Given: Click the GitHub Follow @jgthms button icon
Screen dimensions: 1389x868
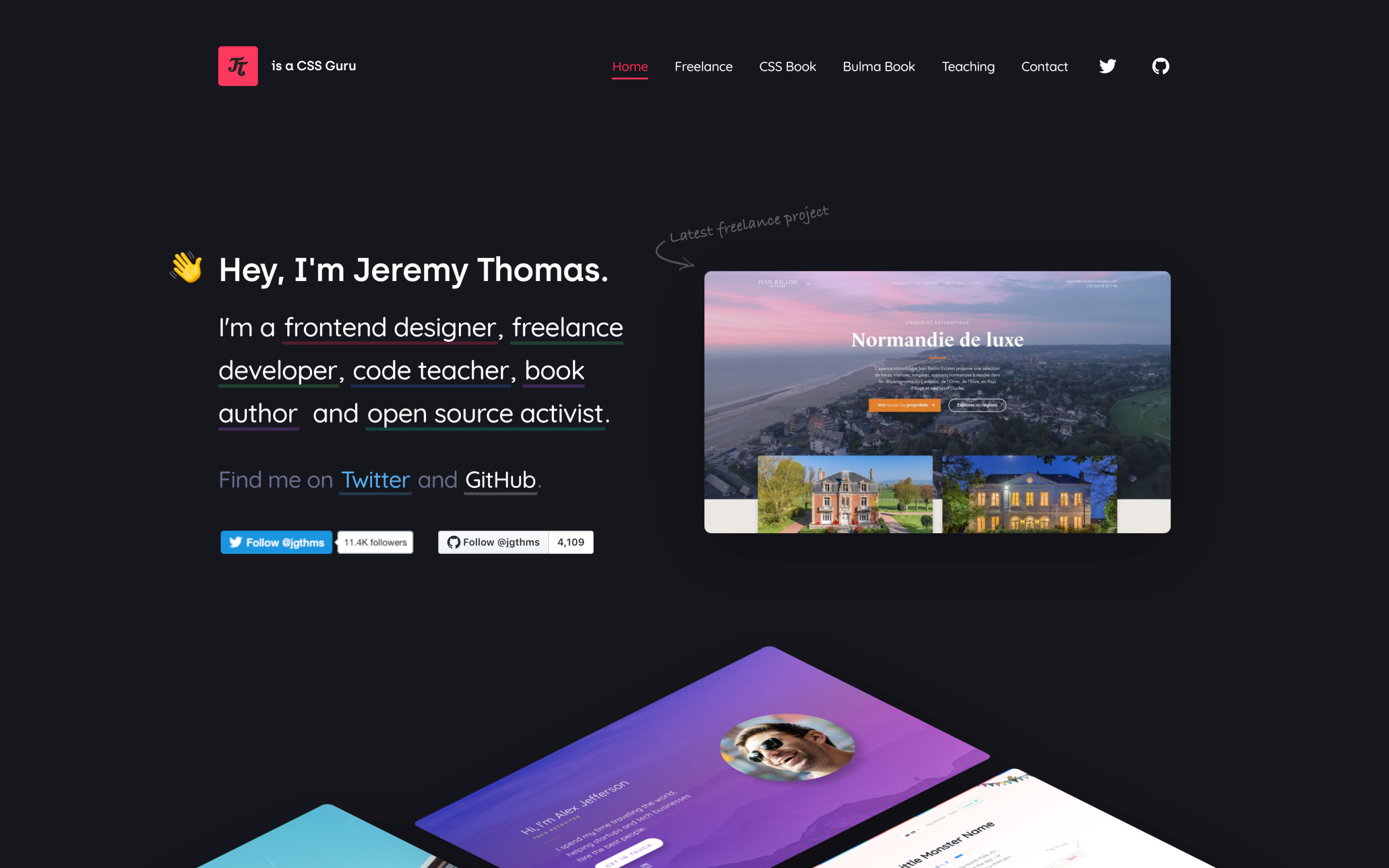Looking at the screenshot, I should [x=452, y=542].
